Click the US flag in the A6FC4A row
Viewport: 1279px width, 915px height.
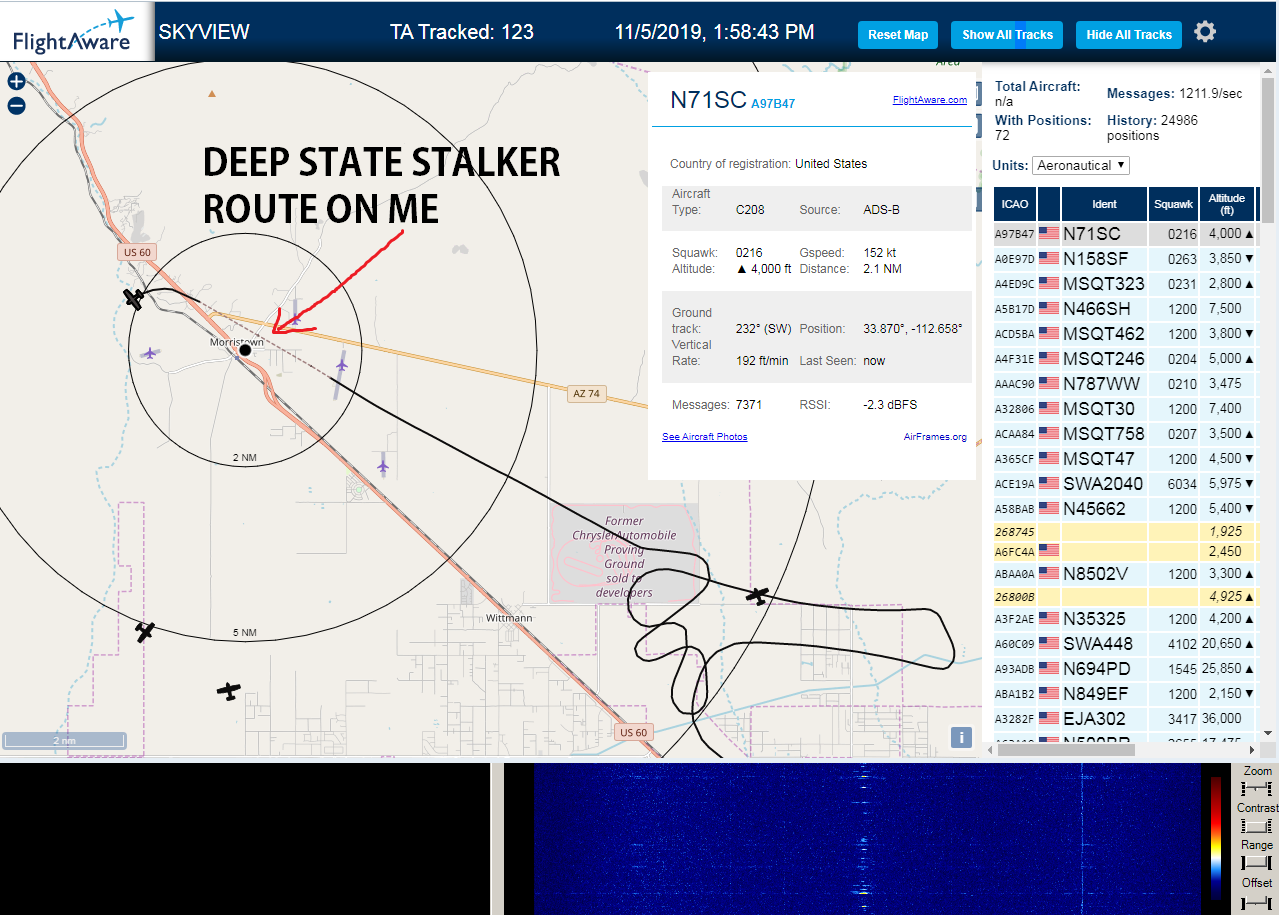click(x=1049, y=551)
